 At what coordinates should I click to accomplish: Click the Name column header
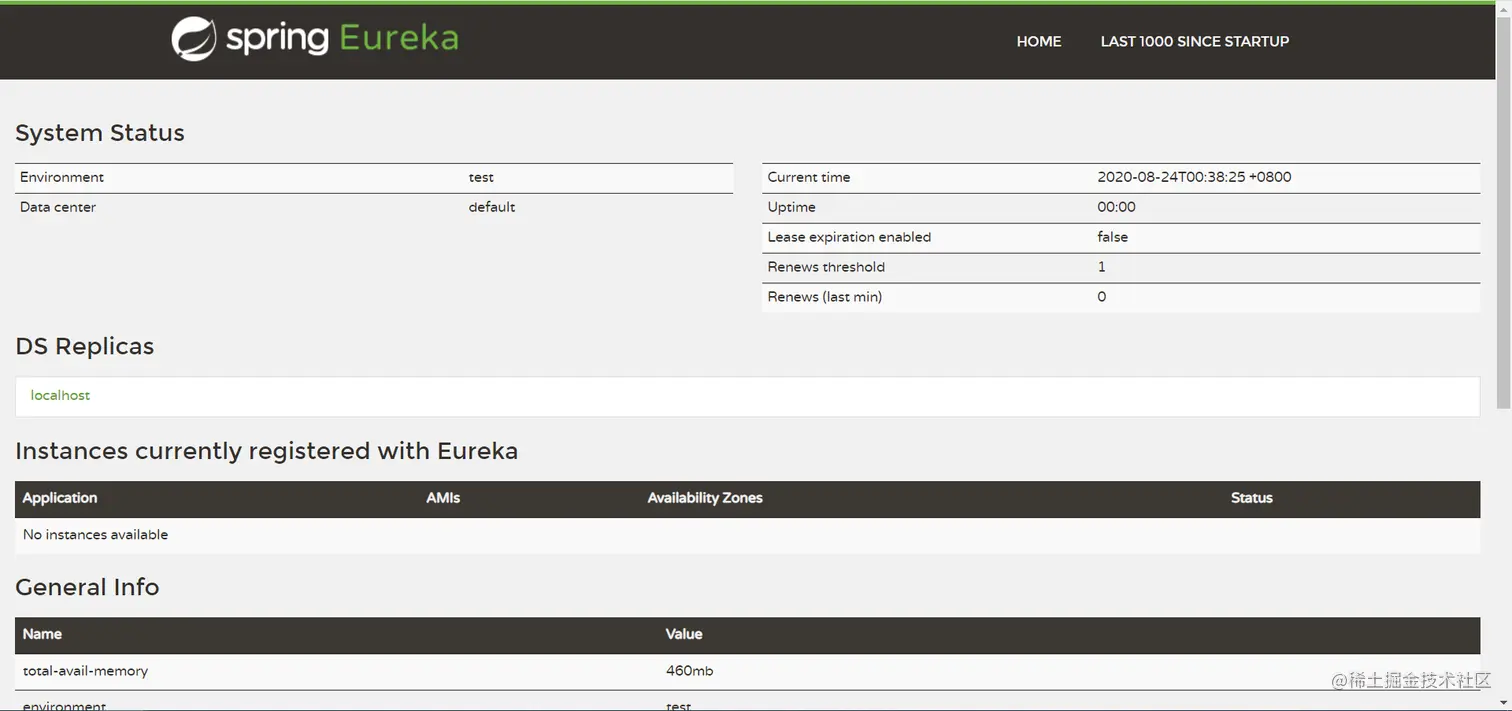pos(42,634)
